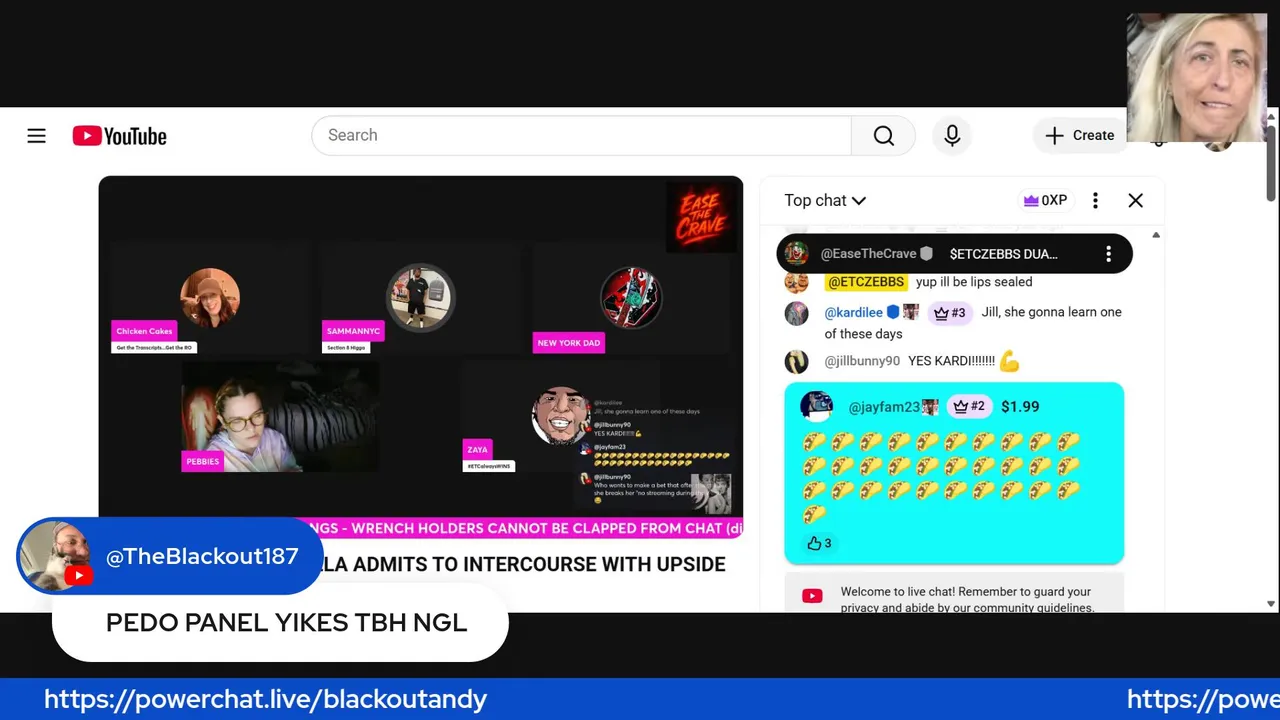The width and height of the screenshot is (1280, 720).
Task: Open @EaseTheCrave pinned message banner
Action: click(954, 254)
